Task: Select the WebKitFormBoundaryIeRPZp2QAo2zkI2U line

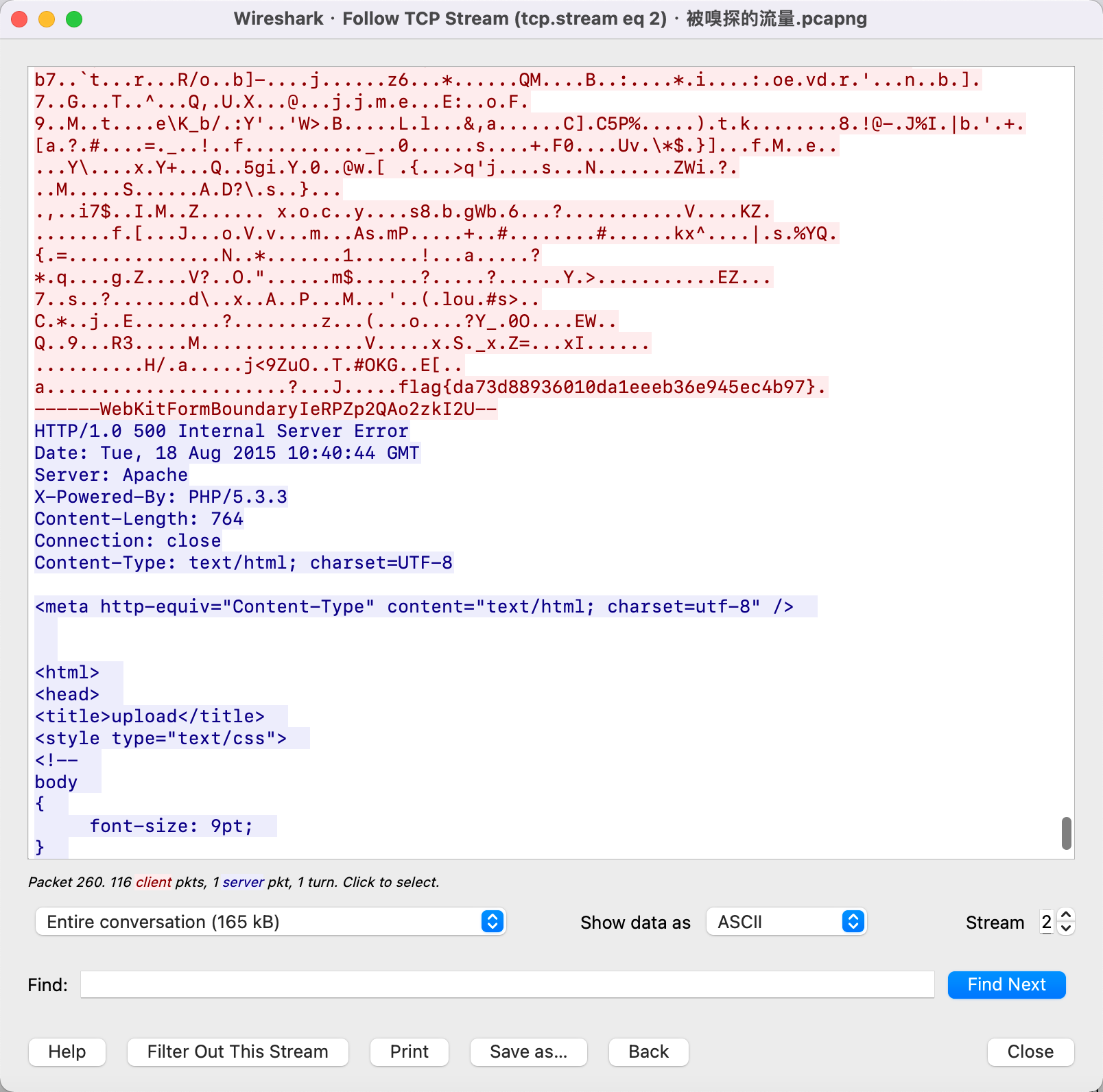Action: (265, 409)
